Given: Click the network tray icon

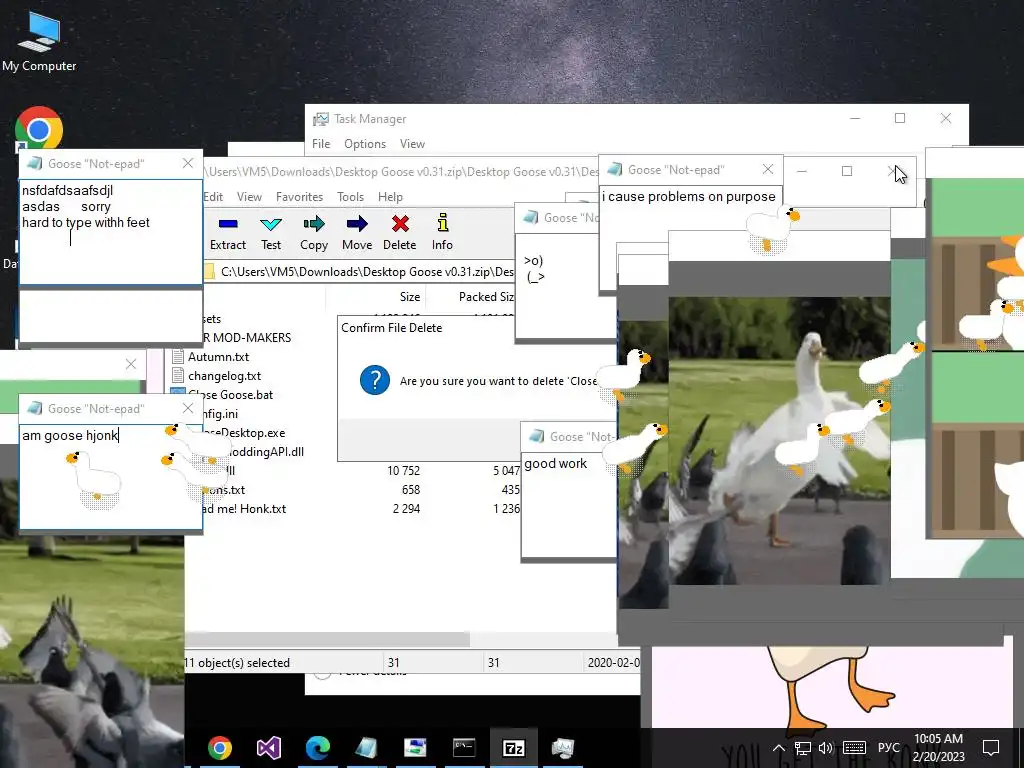Looking at the screenshot, I should pyautogui.click(x=803, y=748).
